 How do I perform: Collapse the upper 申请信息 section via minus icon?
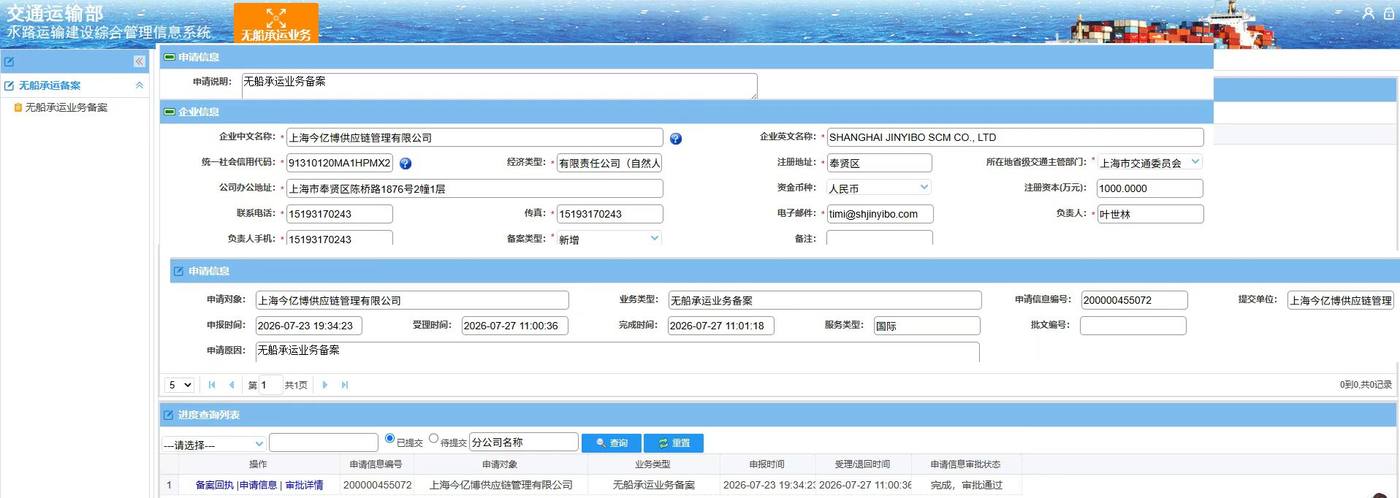(x=169, y=58)
